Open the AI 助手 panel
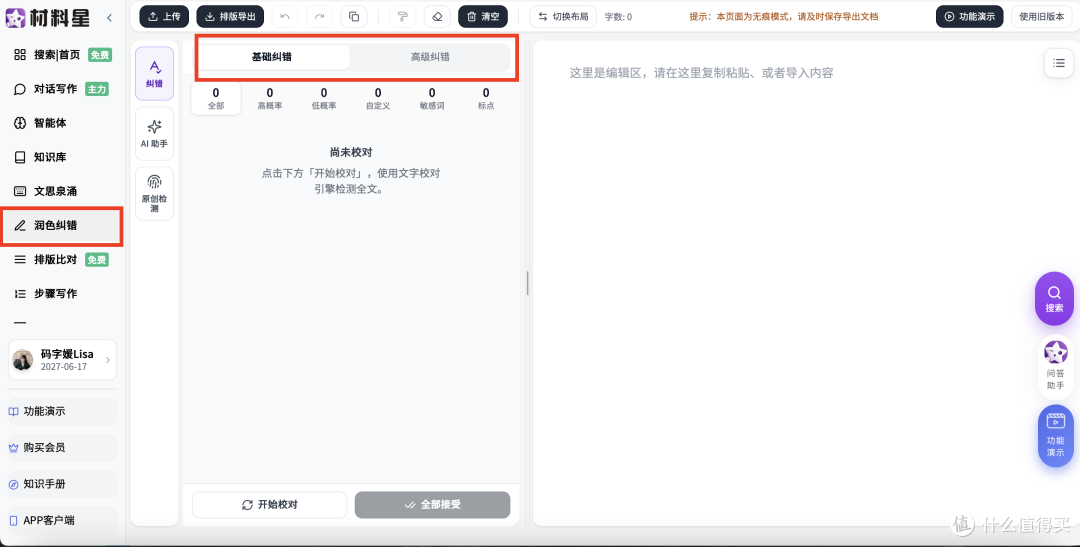The height and width of the screenshot is (547, 1080). tap(154, 134)
